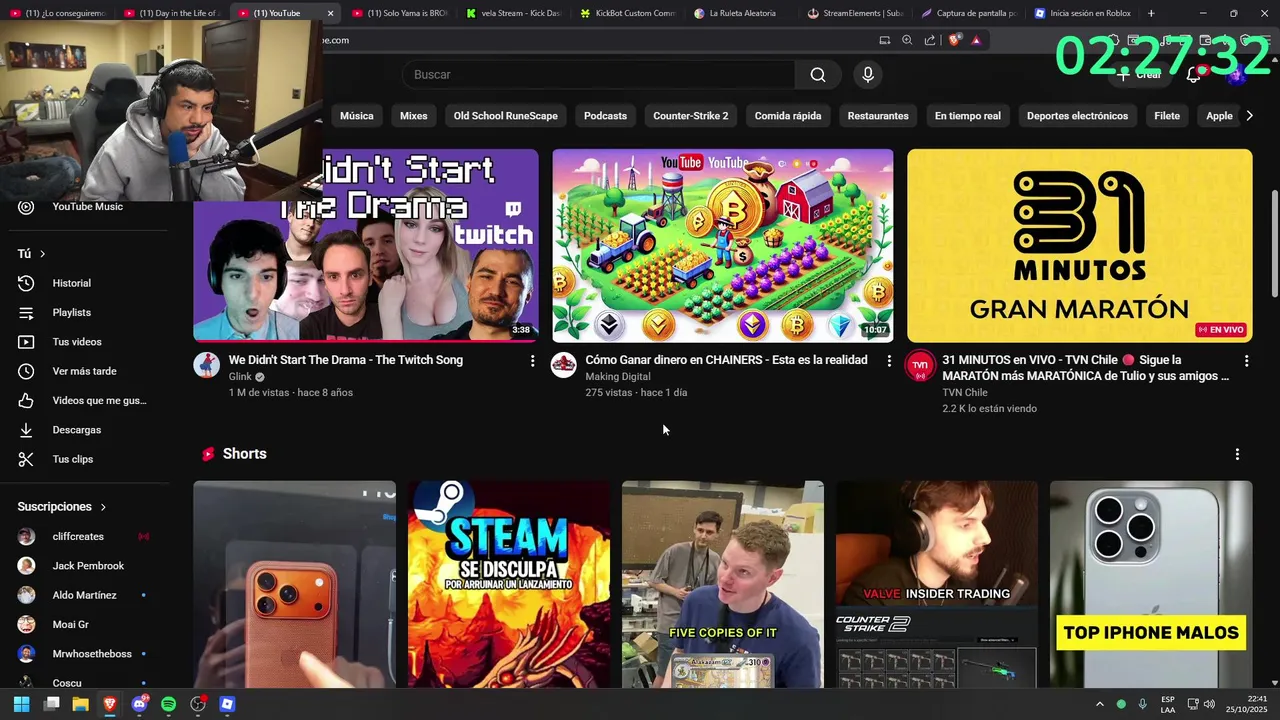Open the 31 Minutos Gran Maratón thumbnail
The height and width of the screenshot is (720, 1280).
point(1079,245)
